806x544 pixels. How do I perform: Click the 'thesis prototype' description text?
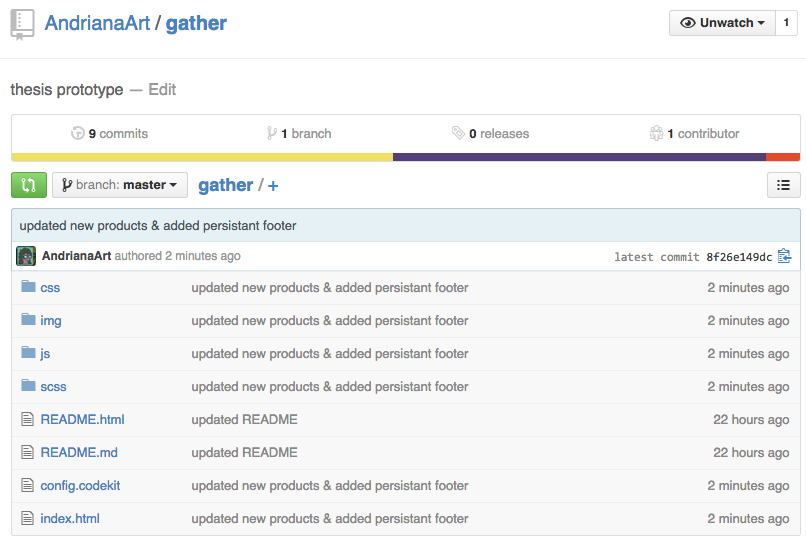pyautogui.click(x=67, y=89)
